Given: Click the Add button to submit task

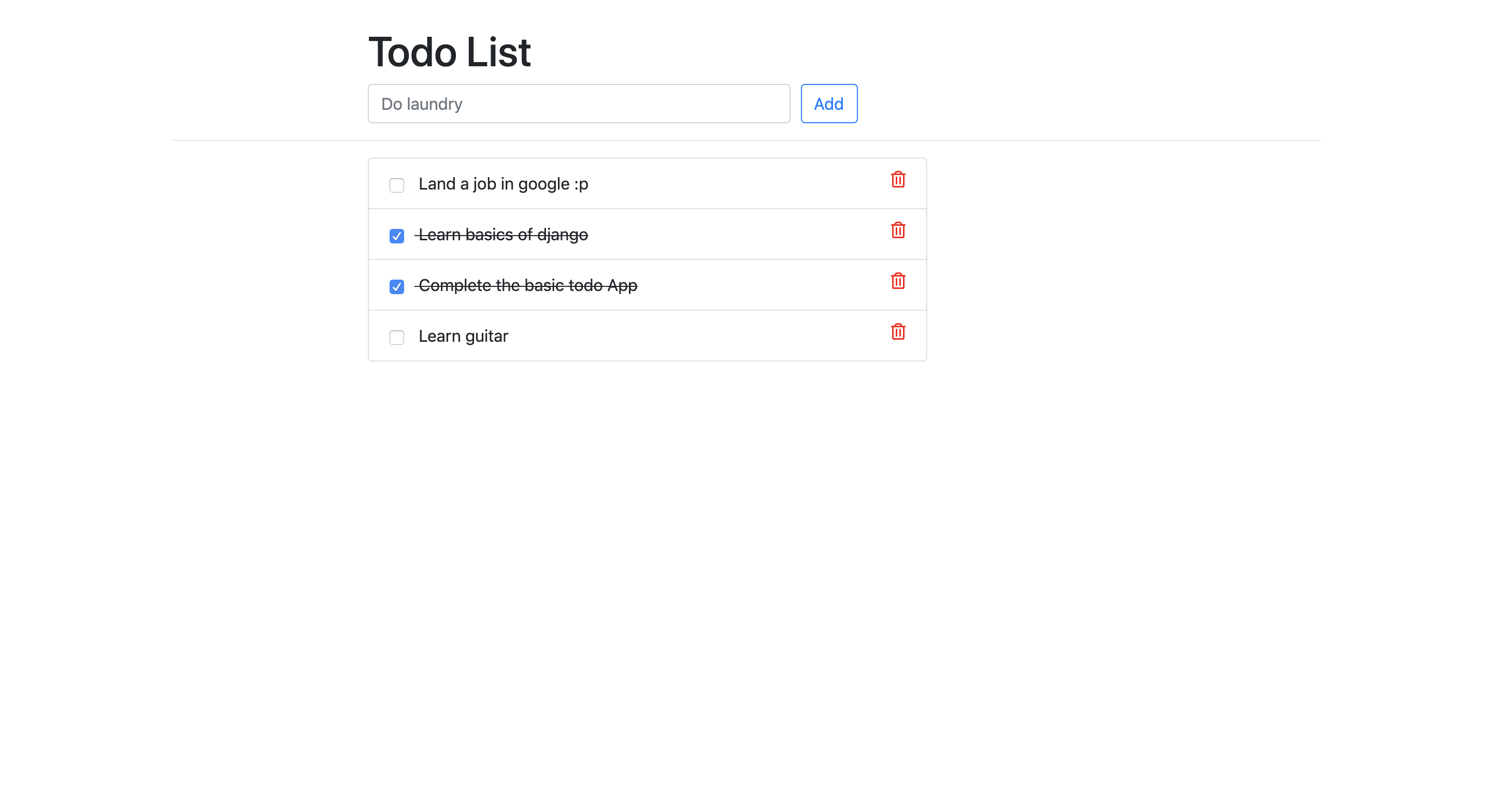Looking at the screenshot, I should click(x=829, y=103).
